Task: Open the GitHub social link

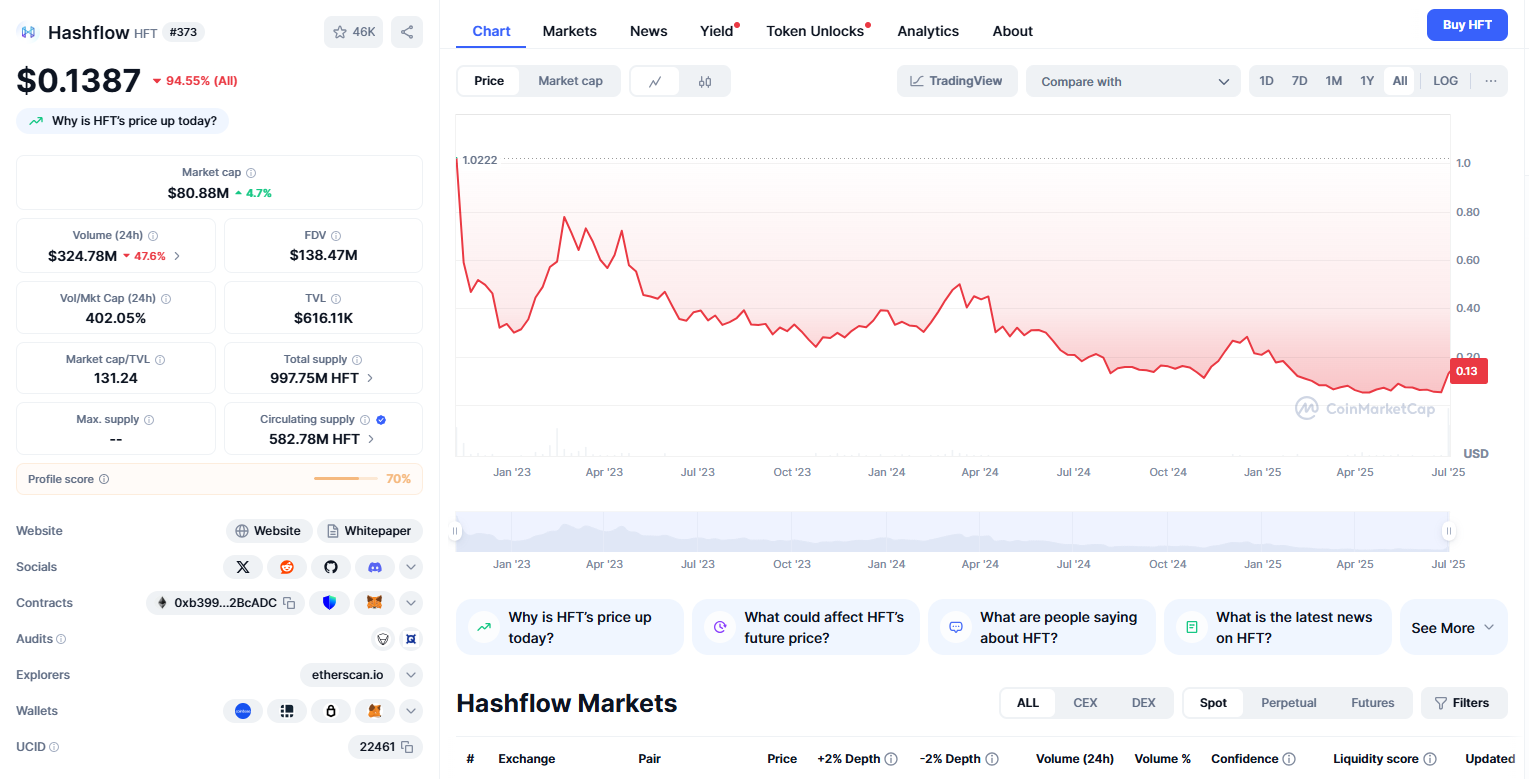Action: point(331,567)
